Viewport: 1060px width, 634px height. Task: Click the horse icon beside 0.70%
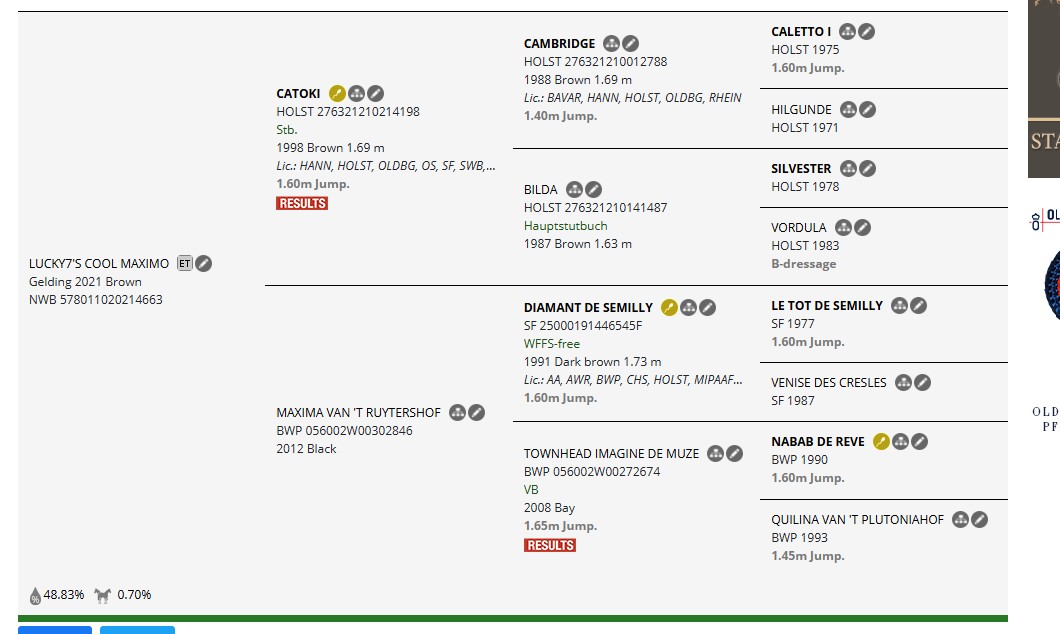102,595
